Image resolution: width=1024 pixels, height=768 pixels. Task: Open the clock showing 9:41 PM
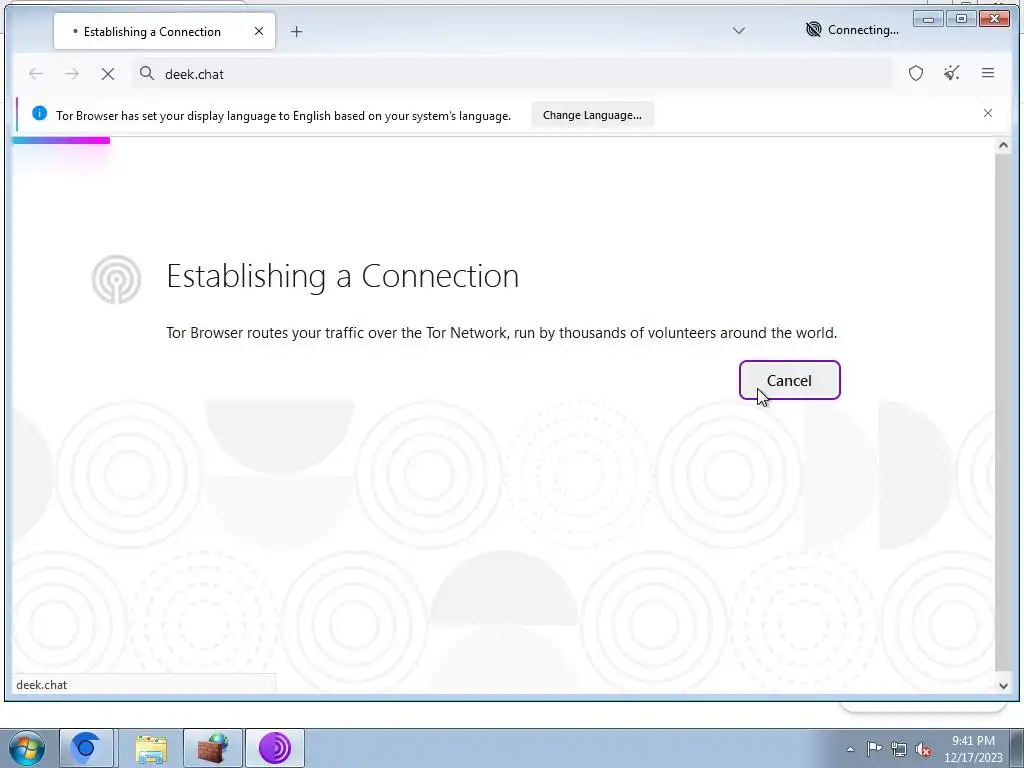[973, 748]
